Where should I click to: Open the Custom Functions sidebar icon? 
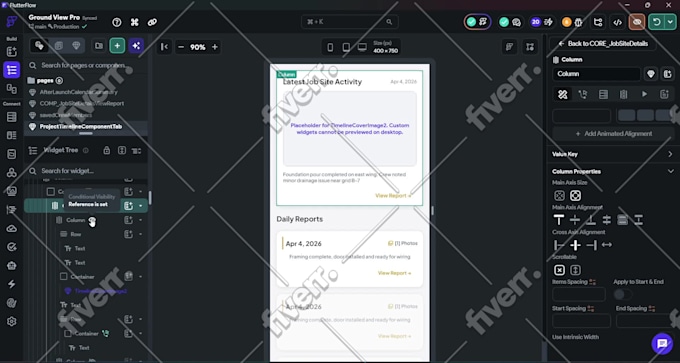(12, 210)
